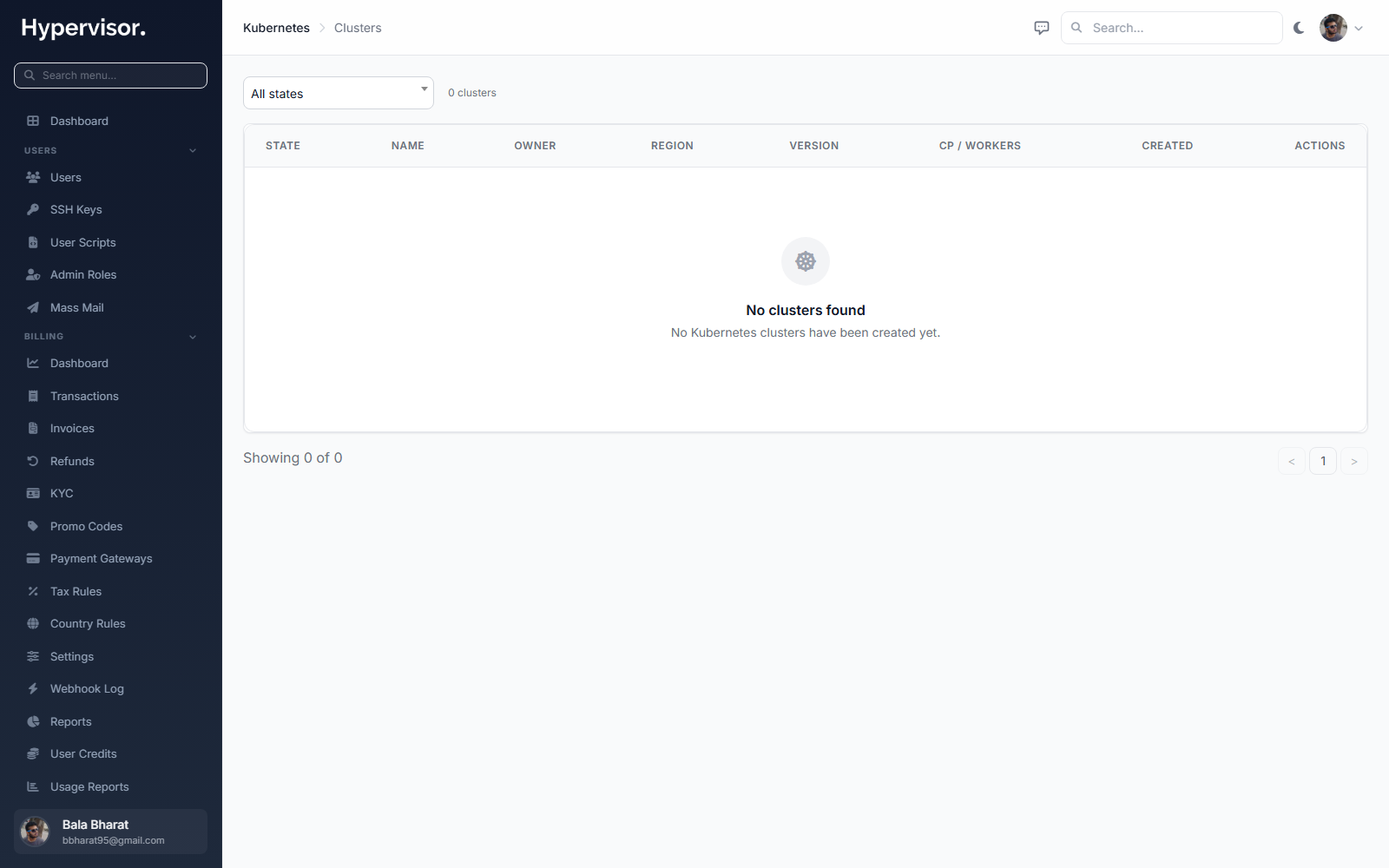This screenshot has width=1389, height=868.
Task: Open Country Rules menu item
Action: point(111,623)
